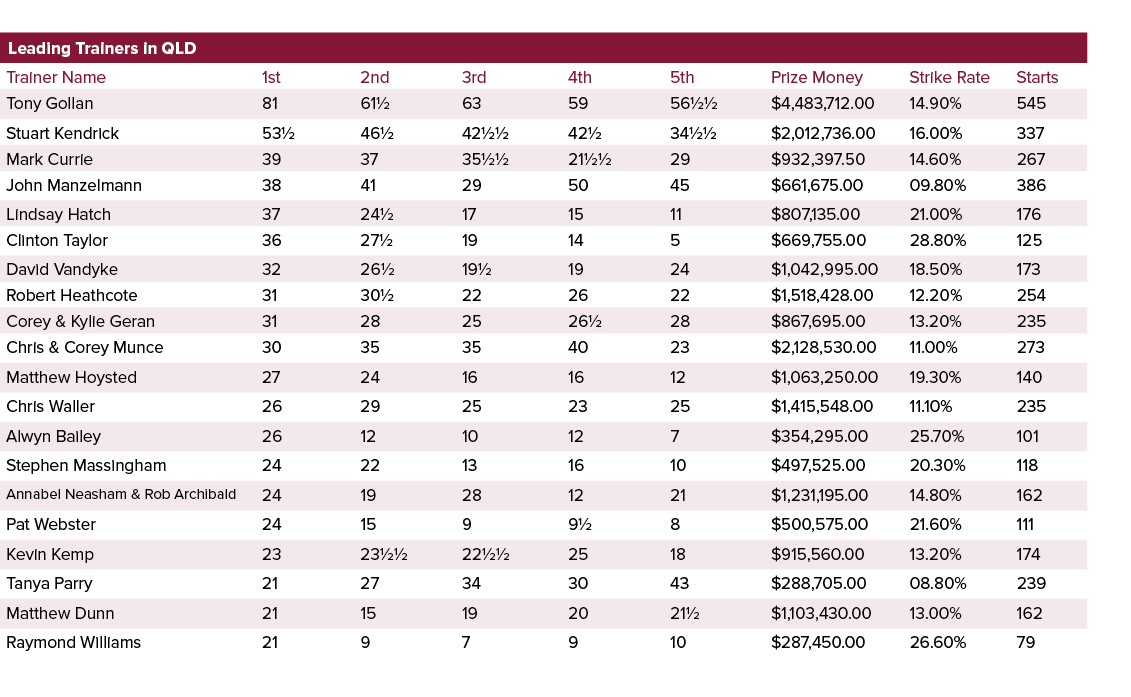Click on Chris Waller's name

[x=48, y=406]
